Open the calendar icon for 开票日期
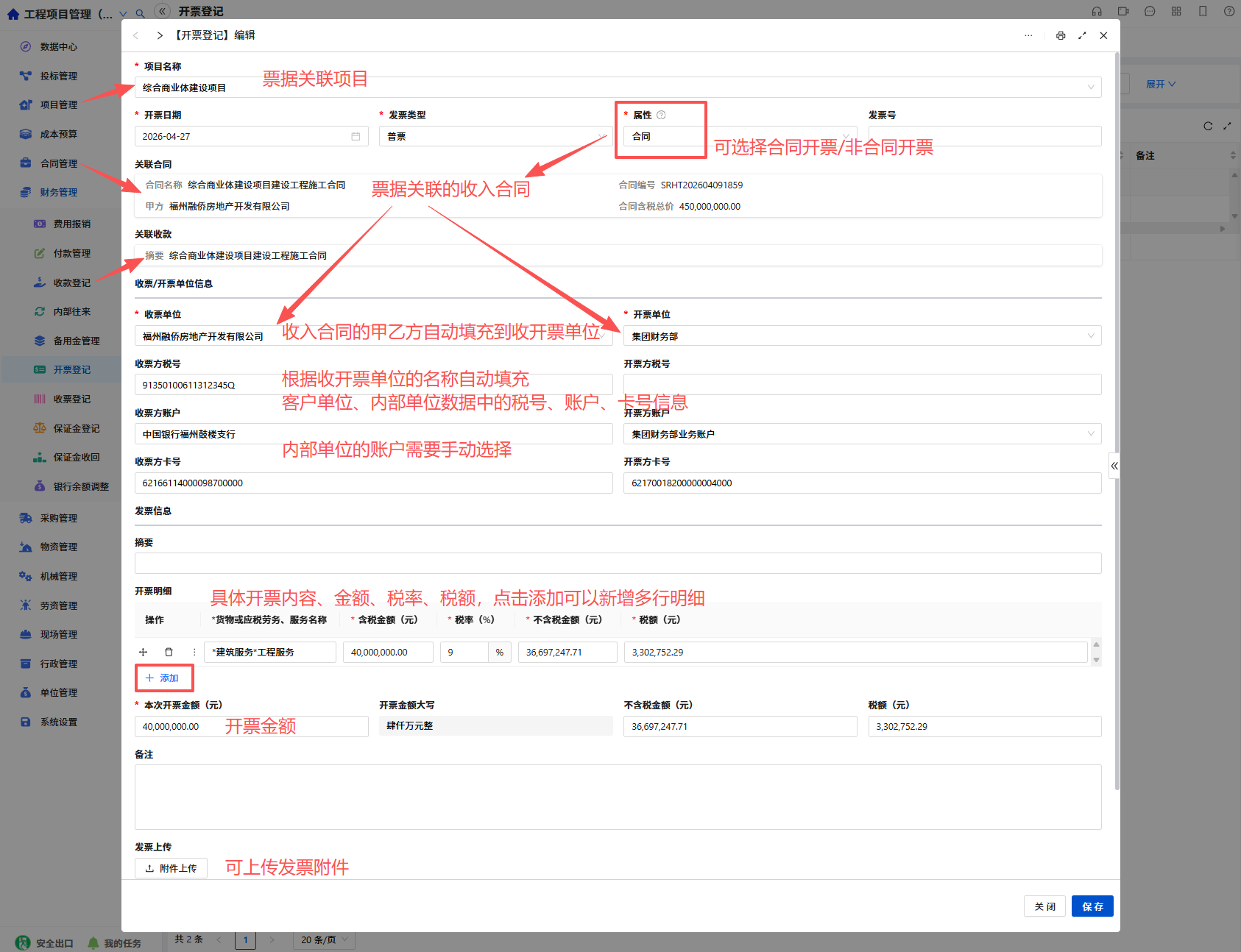Viewport: 1241px width, 952px height. pos(356,136)
